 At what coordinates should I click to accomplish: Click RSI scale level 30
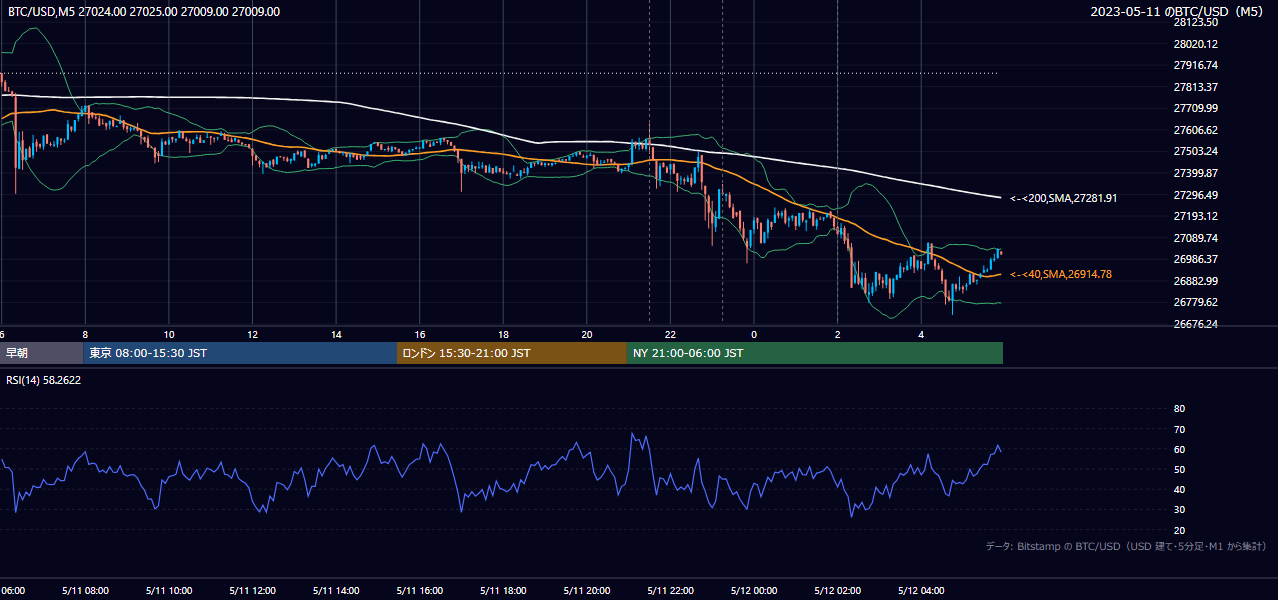[x=1179, y=510]
